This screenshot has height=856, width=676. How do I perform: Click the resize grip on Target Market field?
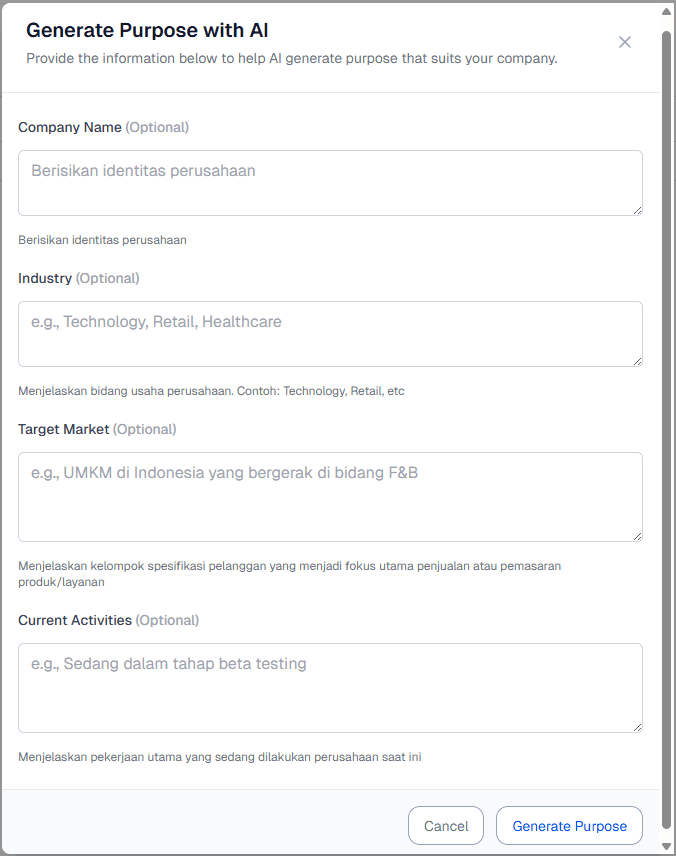point(638,536)
